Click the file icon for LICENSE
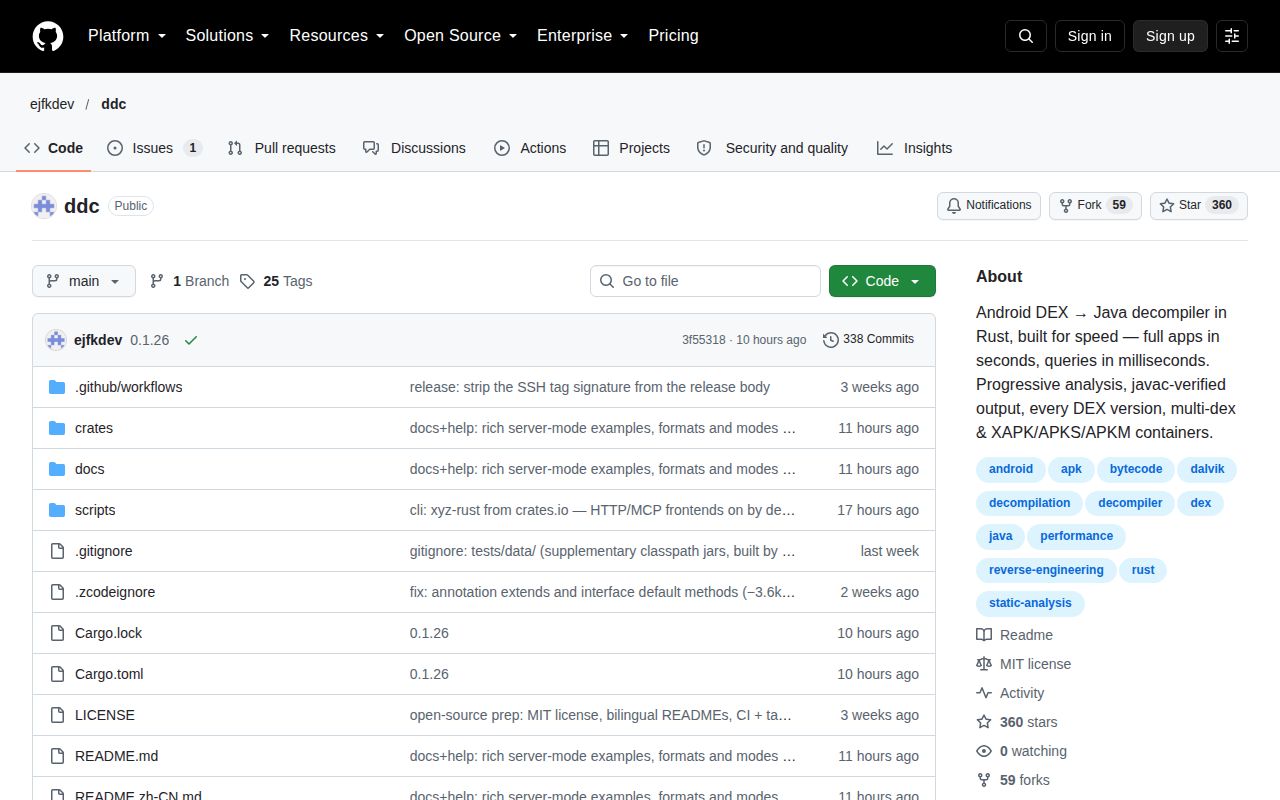Image resolution: width=1280 pixels, height=800 pixels. [x=57, y=715]
